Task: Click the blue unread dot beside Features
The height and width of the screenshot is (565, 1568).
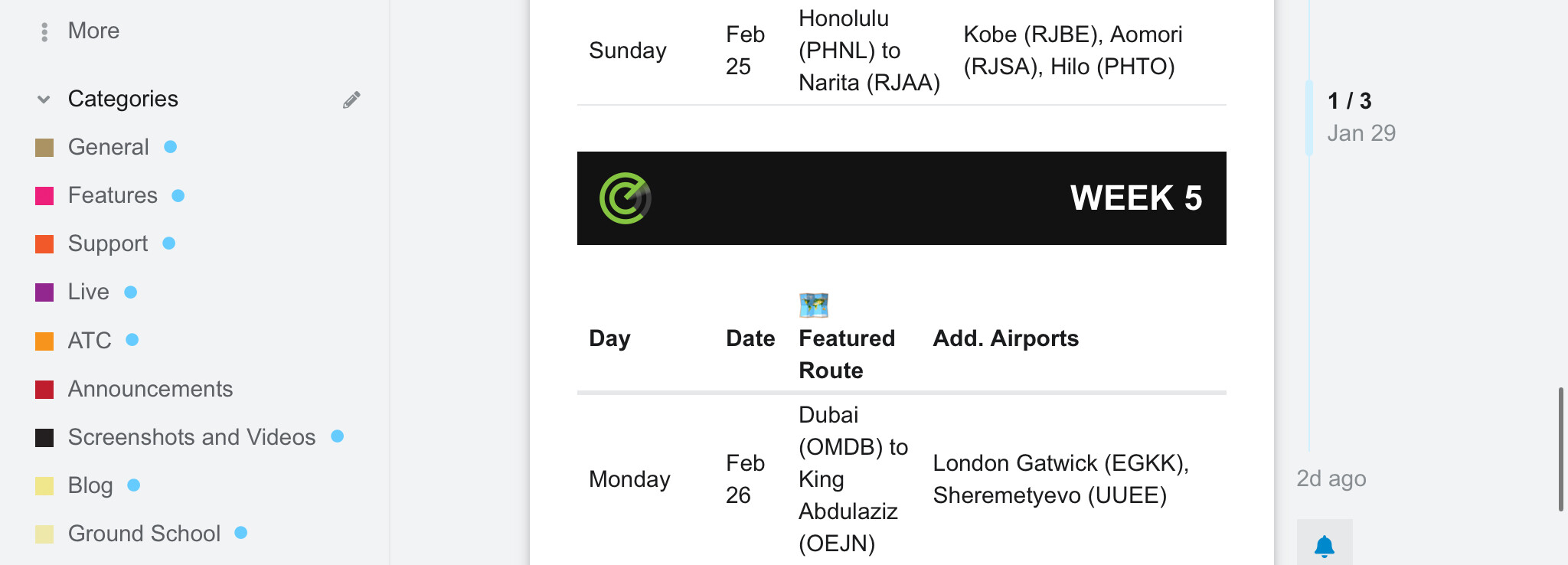Action: pos(178,196)
